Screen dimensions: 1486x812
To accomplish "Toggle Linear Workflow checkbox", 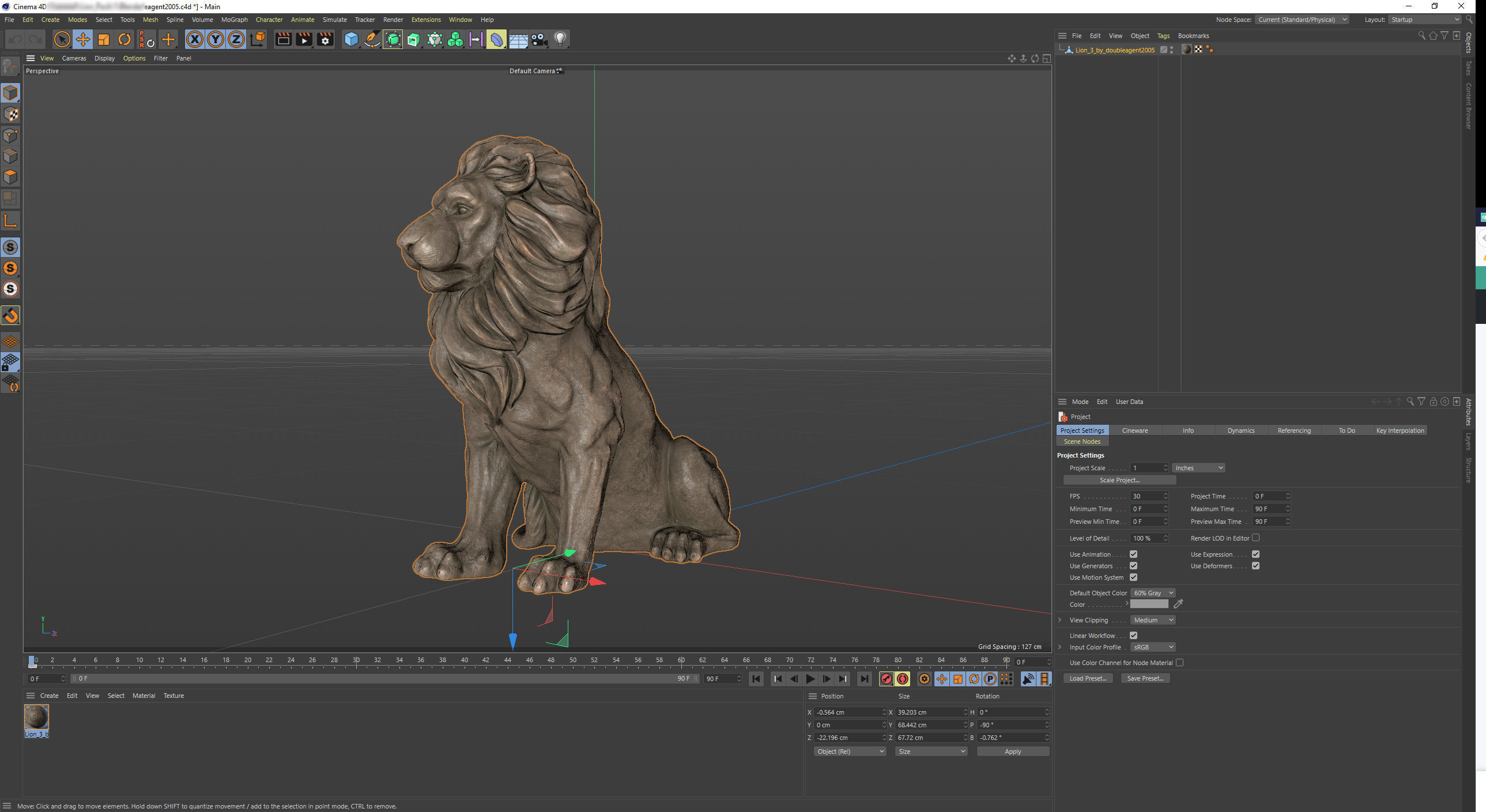I will (x=1134, y=636).
